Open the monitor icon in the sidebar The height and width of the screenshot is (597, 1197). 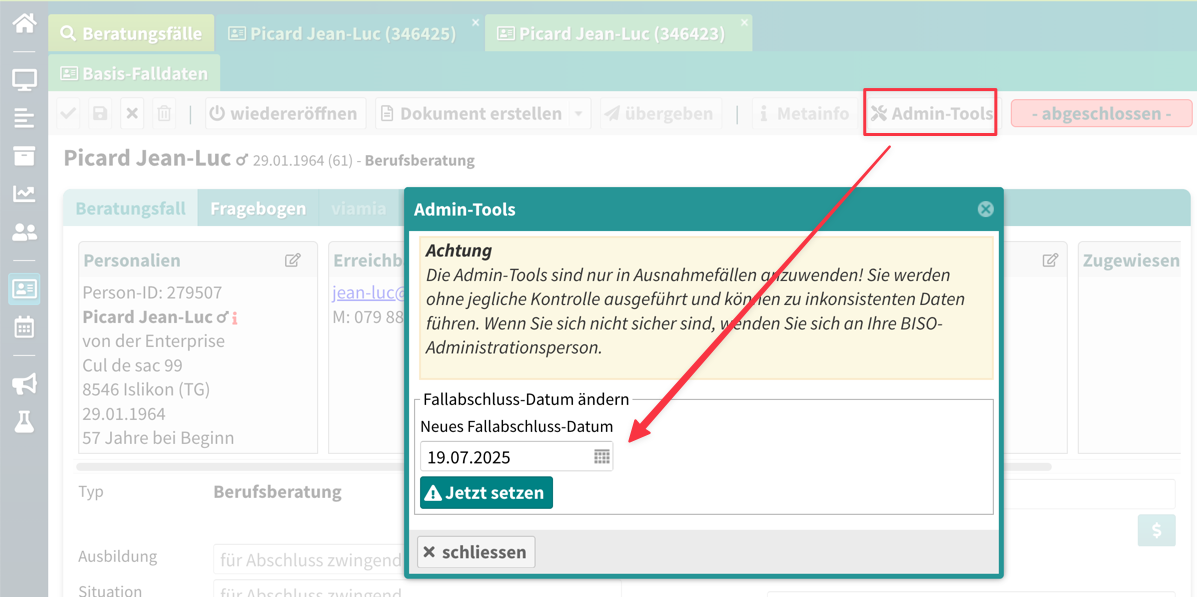[24, 80]
